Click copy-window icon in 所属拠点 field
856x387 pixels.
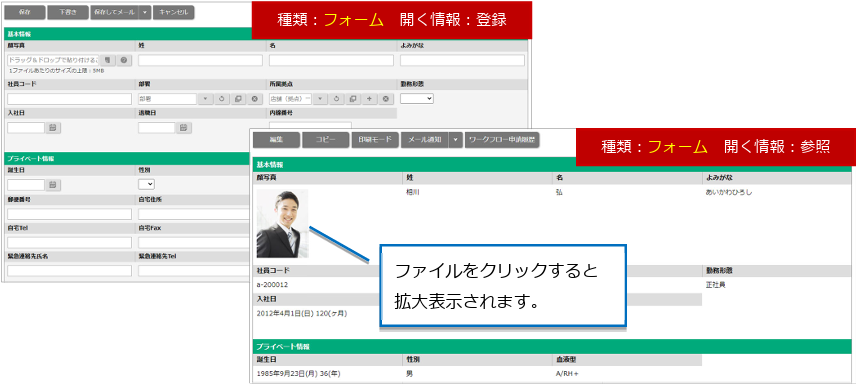pyautogui.click(x=353, y=99)
